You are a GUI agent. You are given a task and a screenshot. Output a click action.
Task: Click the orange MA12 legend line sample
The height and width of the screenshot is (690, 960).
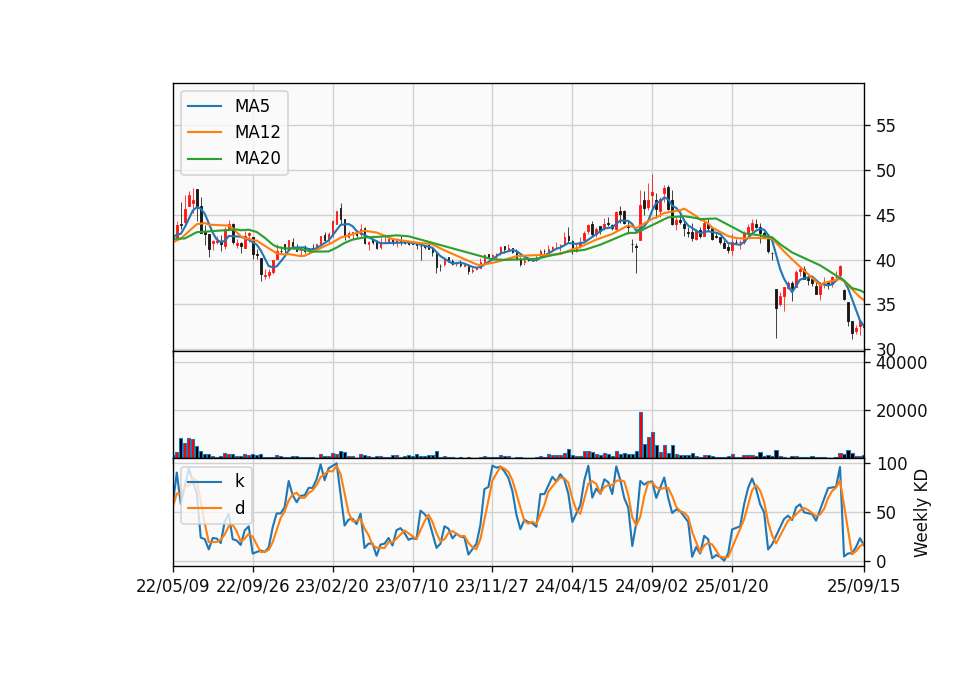tap(204, 132)
